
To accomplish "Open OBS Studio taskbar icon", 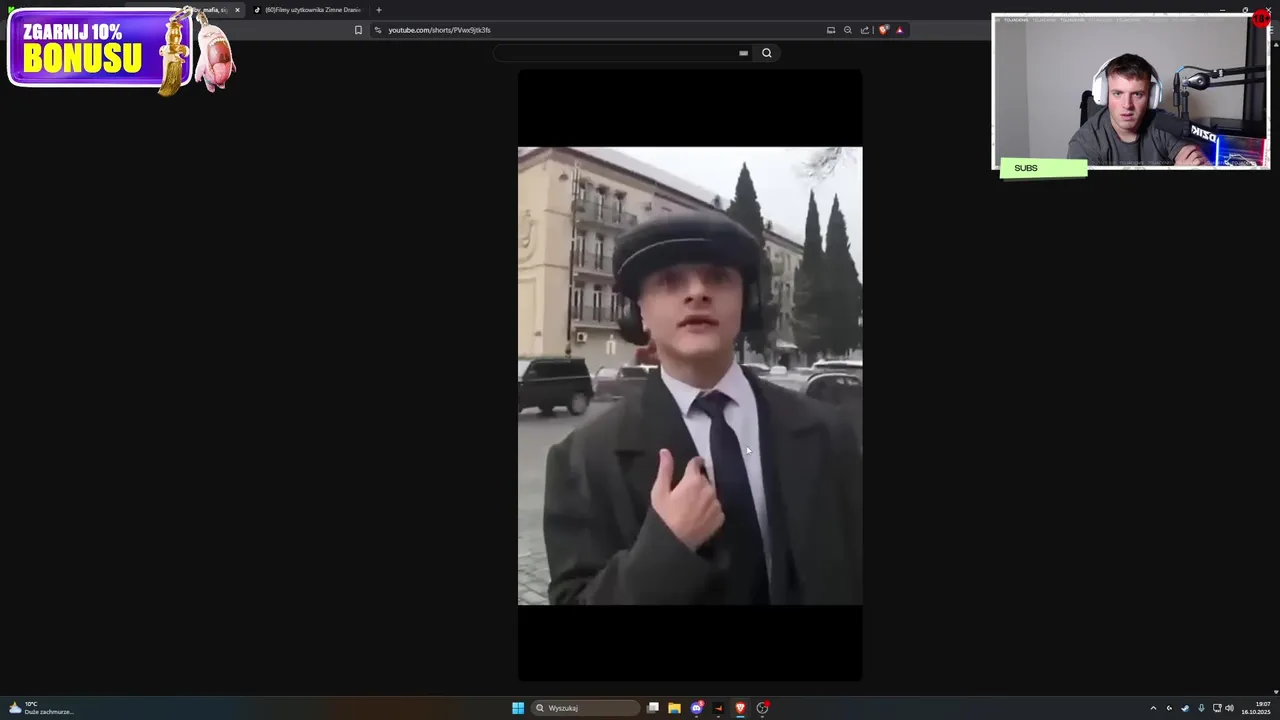I will click(762, 708).
